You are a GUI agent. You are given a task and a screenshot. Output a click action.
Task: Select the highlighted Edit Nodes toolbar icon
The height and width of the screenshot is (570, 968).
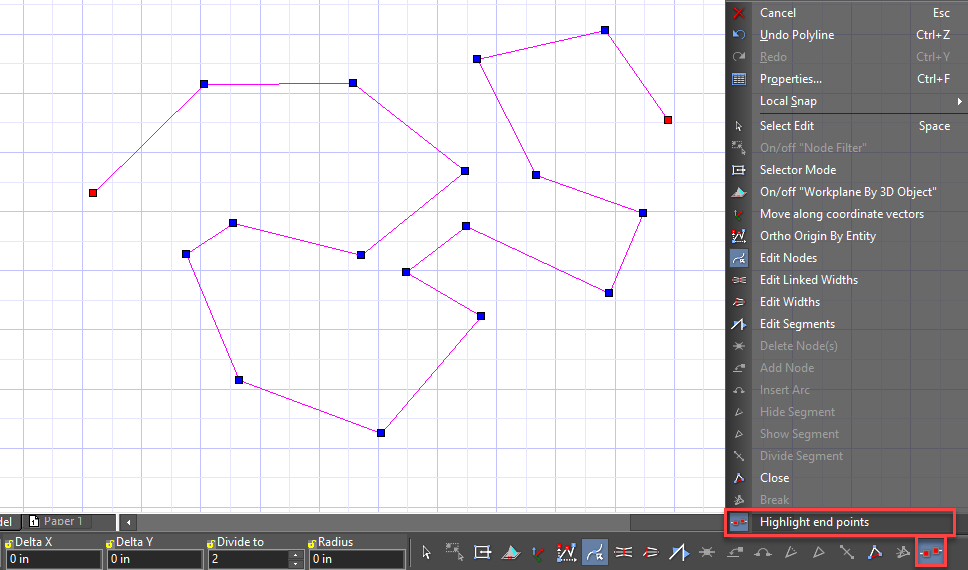pos(595,551)
